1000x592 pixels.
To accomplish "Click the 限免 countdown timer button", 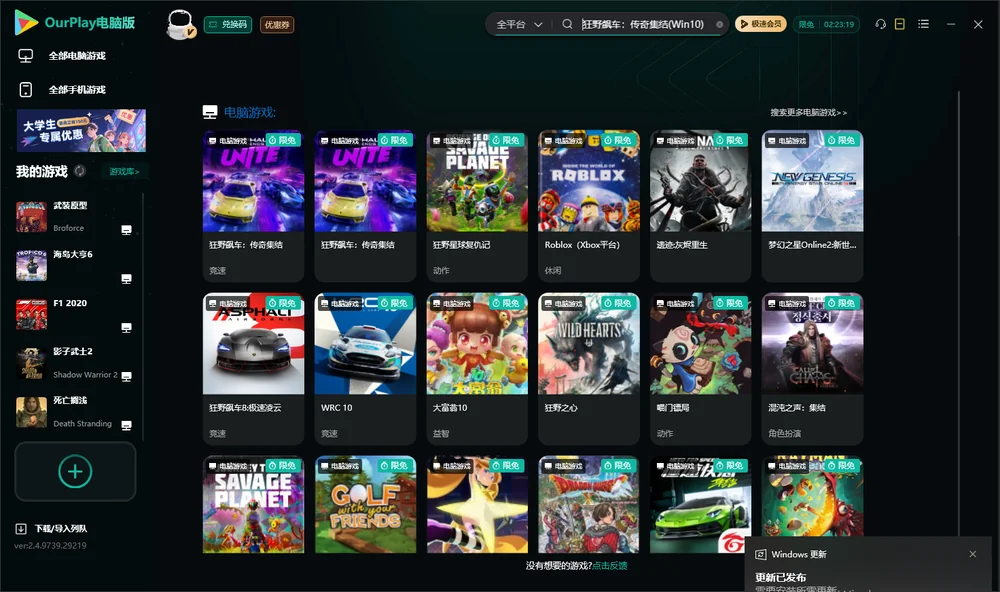I will pyautogui.click(x=827, y=24).
